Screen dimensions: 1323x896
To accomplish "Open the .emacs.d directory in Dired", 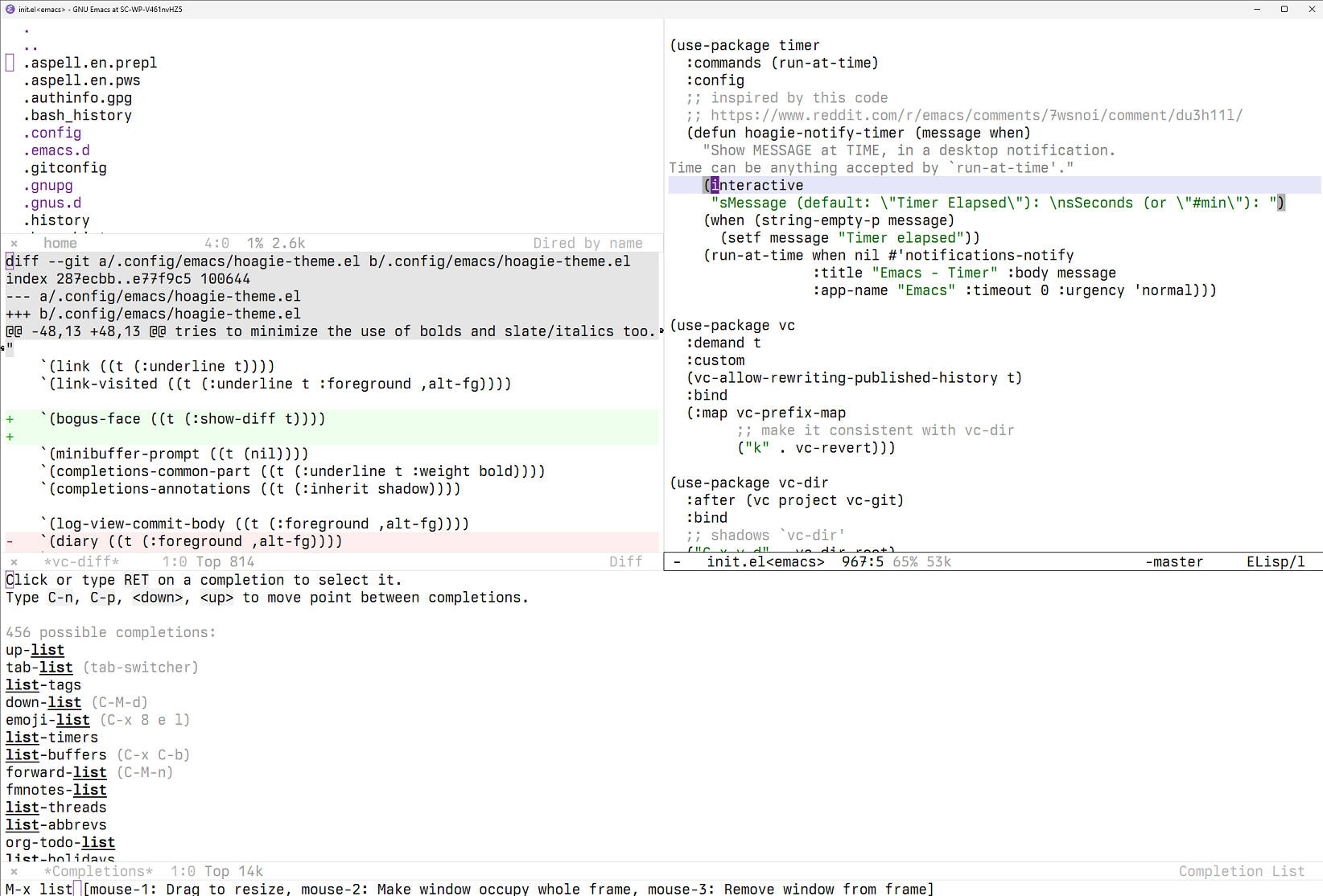I will [x=56, y=150].
